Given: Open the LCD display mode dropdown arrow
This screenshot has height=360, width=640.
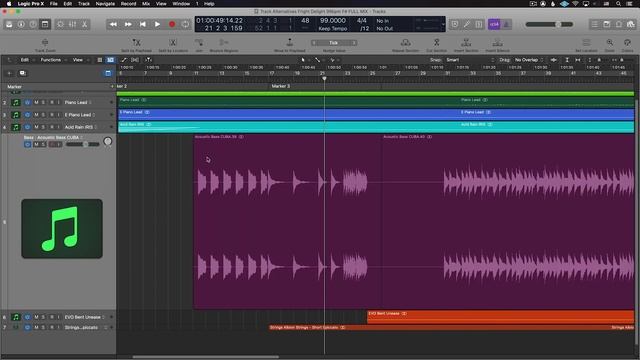Looking at the screenshot, I should [x=443, y=24].
